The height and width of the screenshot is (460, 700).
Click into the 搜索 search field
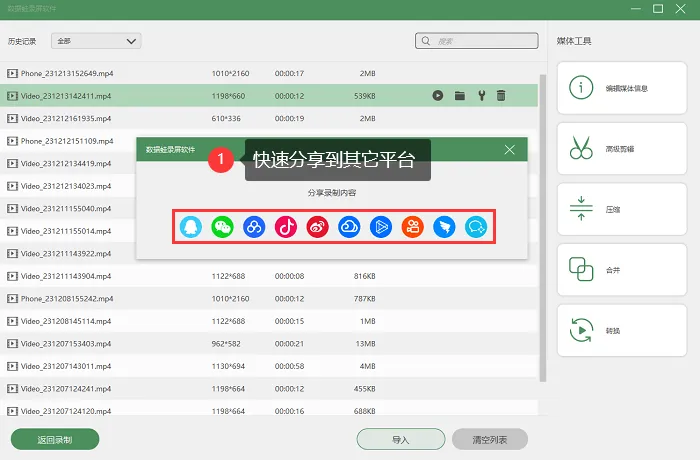477,41
